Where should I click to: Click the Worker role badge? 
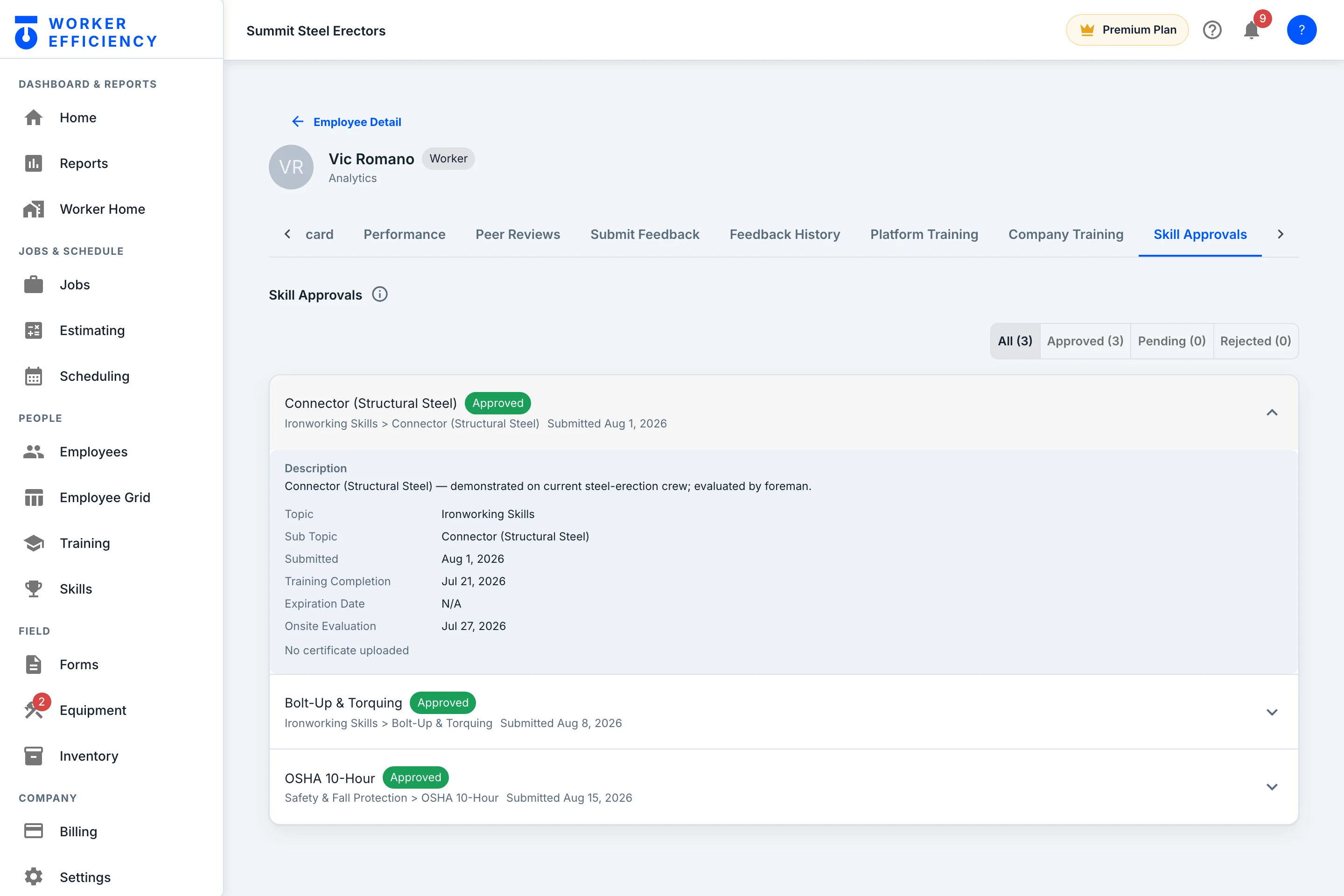coord(448,158)
